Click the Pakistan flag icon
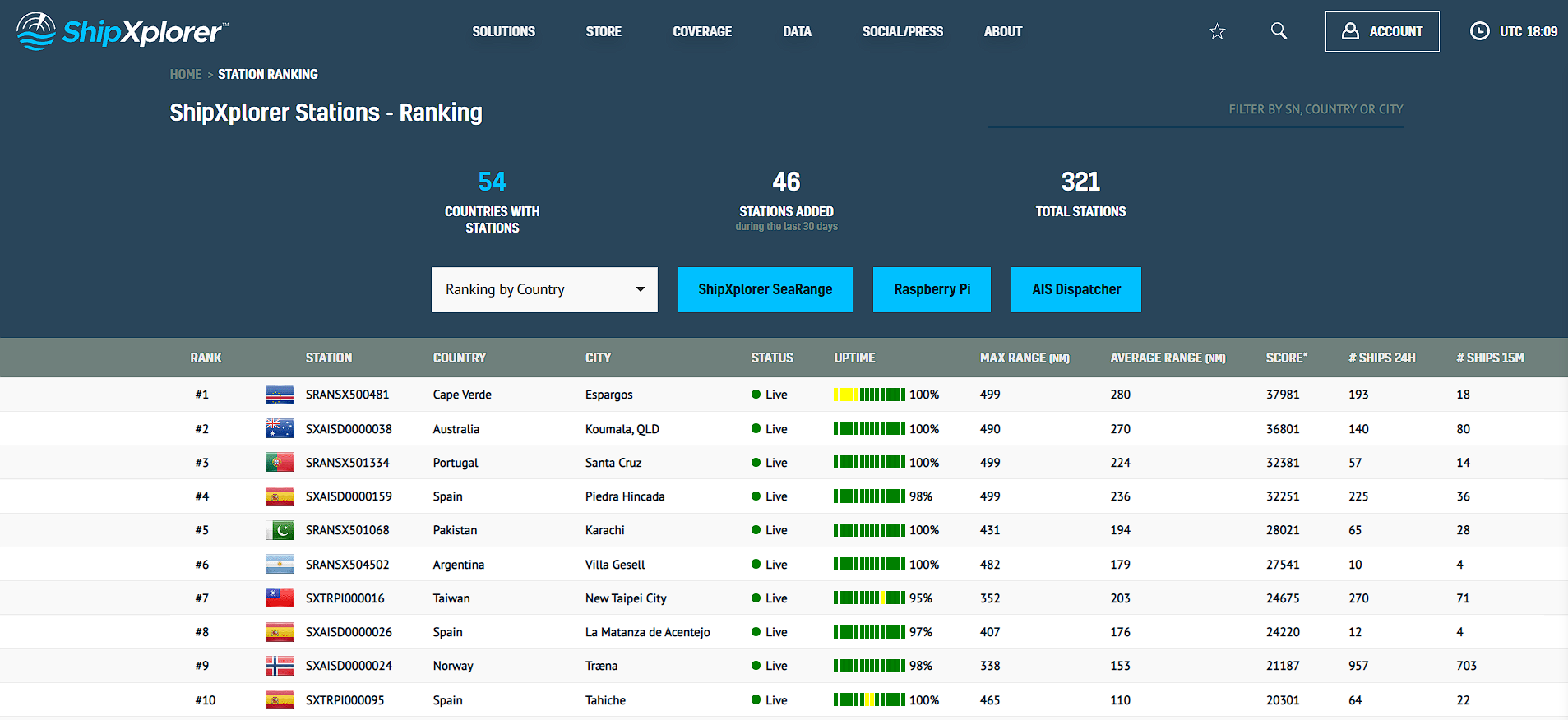The height and width of the screenshot is (720, 1568). [280, 531]
